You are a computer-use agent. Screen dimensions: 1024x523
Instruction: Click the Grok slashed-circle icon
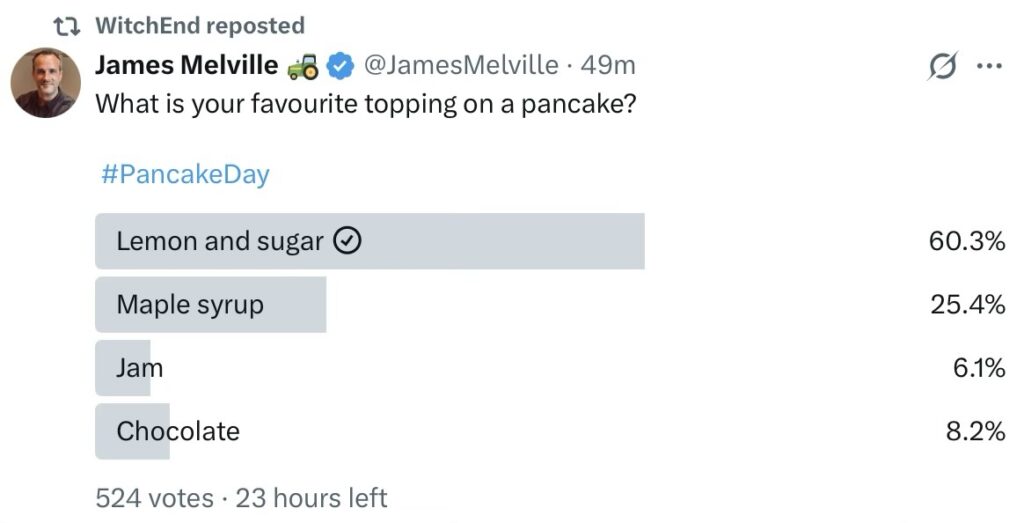click(941, 67)
